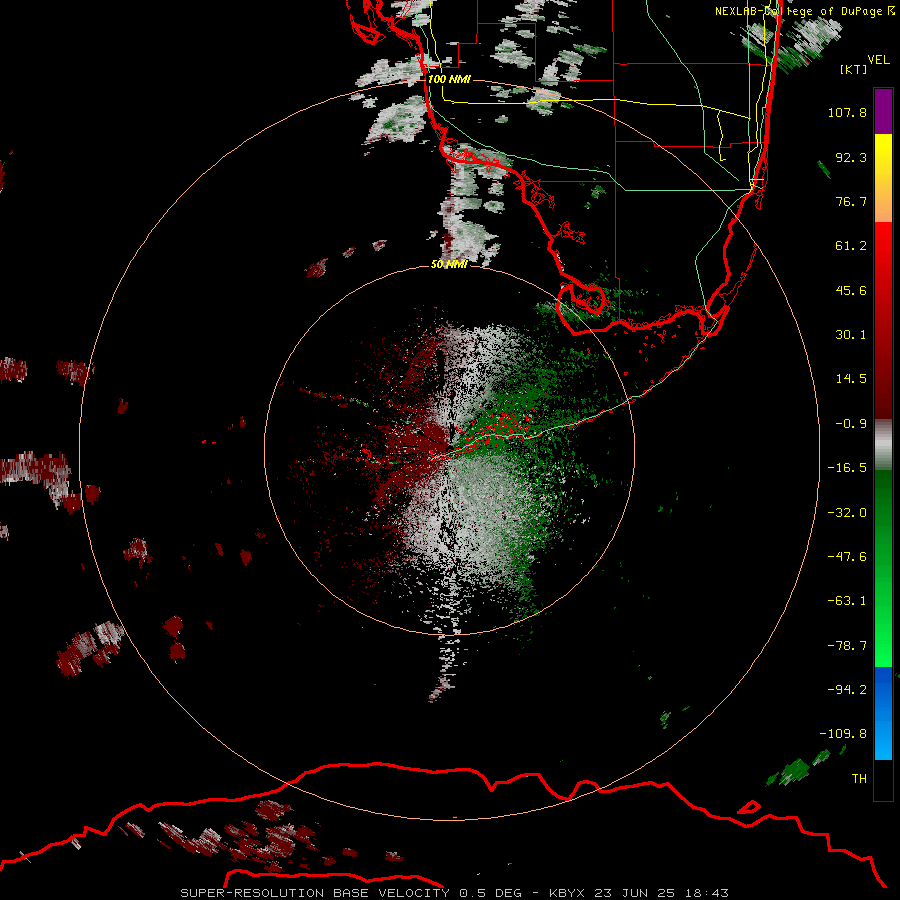This screenshot has width=900, height=900.
Task: Click the KBYX radar site center
Action: pos(450,451)
